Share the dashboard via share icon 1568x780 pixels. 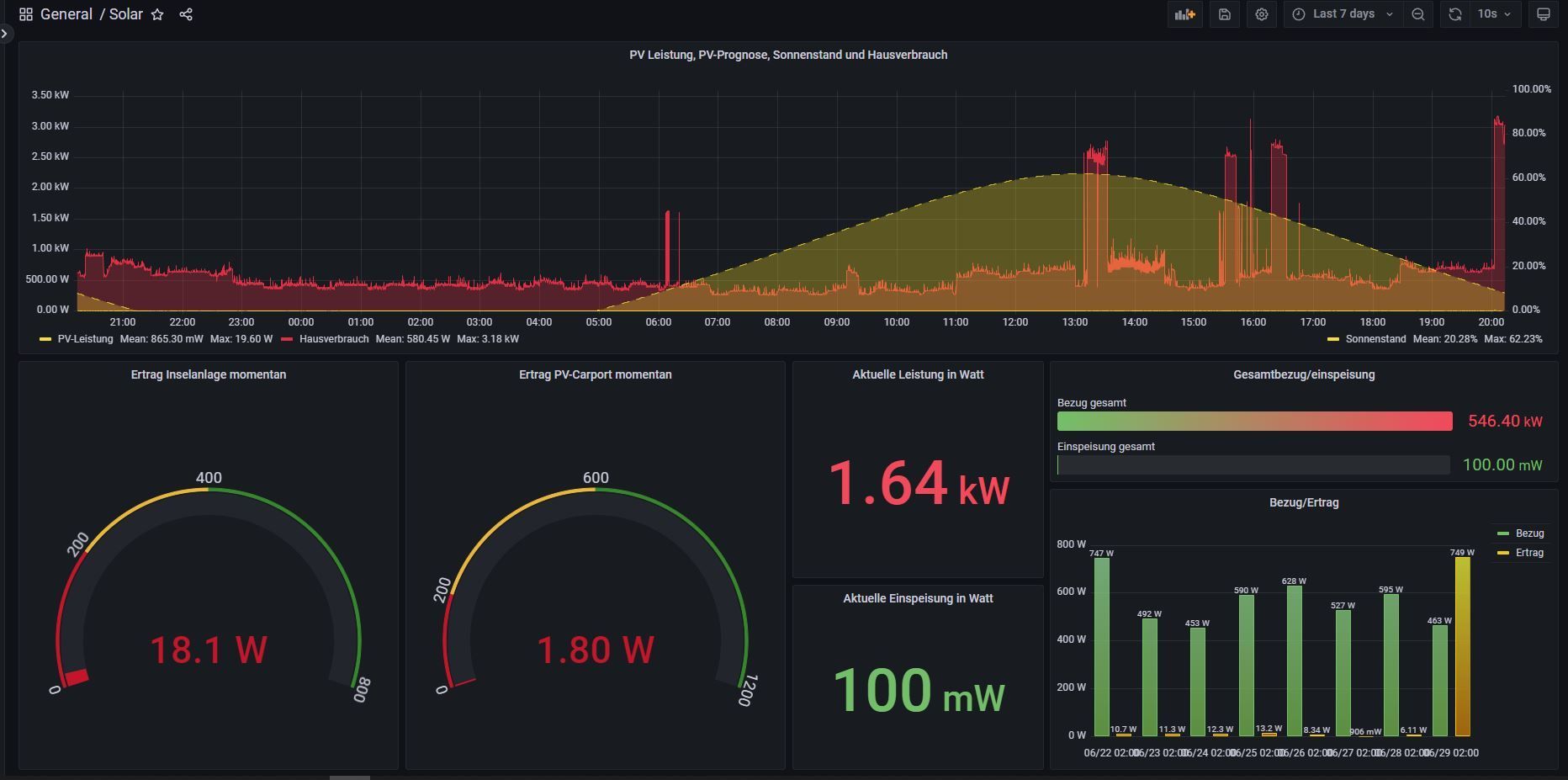point(186,14)
